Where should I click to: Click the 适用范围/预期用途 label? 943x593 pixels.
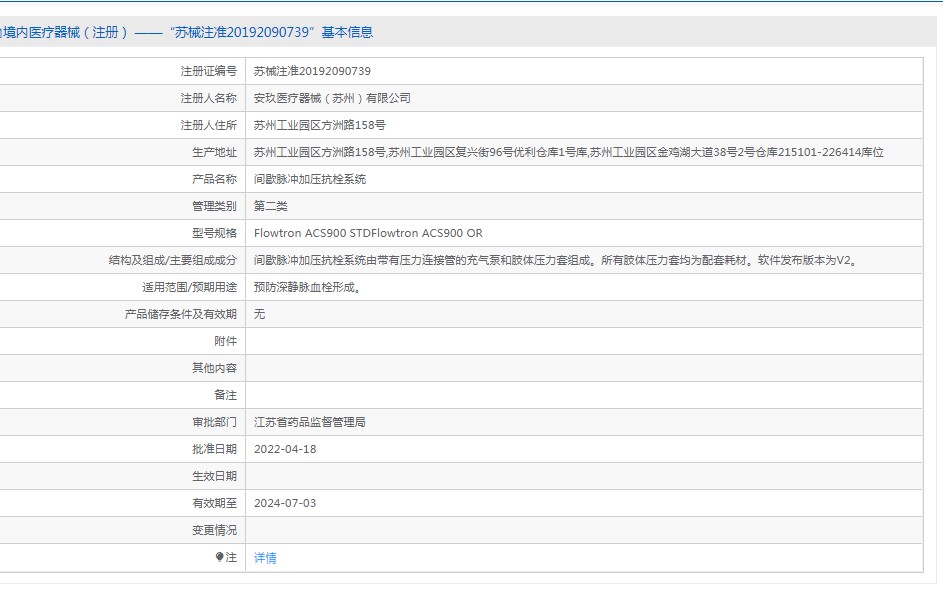[189, 287]
